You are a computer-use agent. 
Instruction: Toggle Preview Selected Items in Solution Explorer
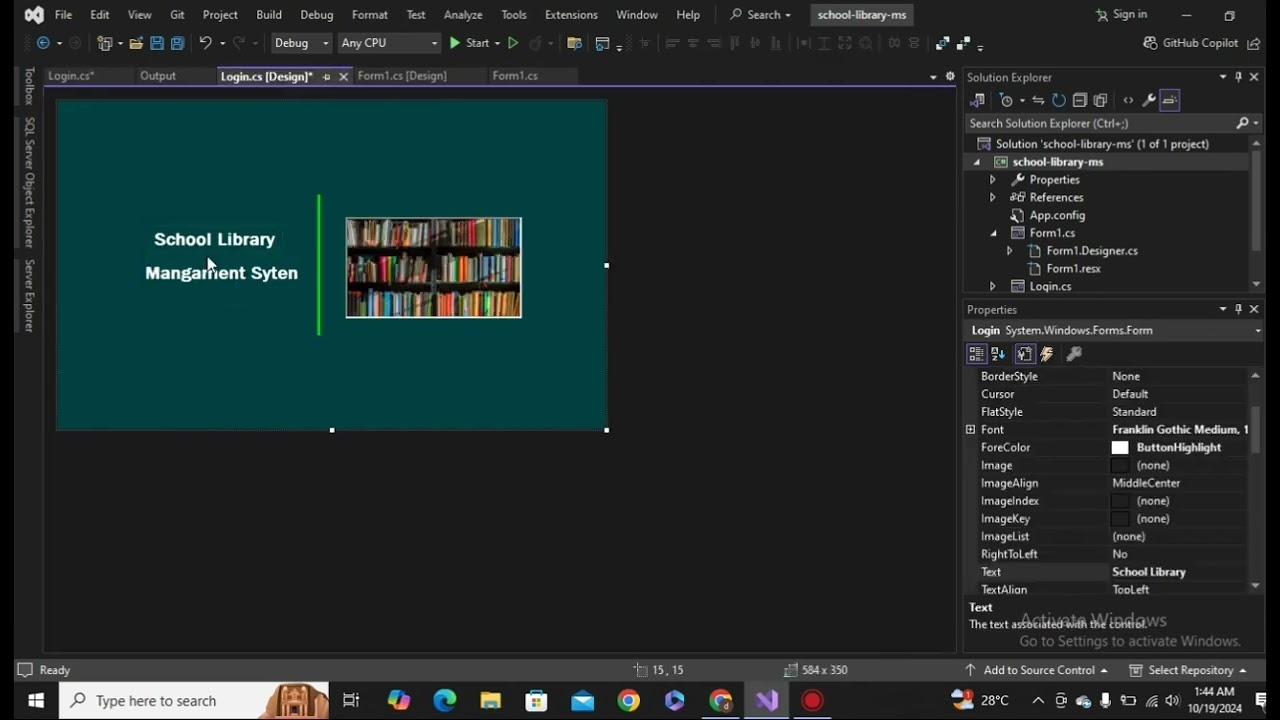point(1170,100)
